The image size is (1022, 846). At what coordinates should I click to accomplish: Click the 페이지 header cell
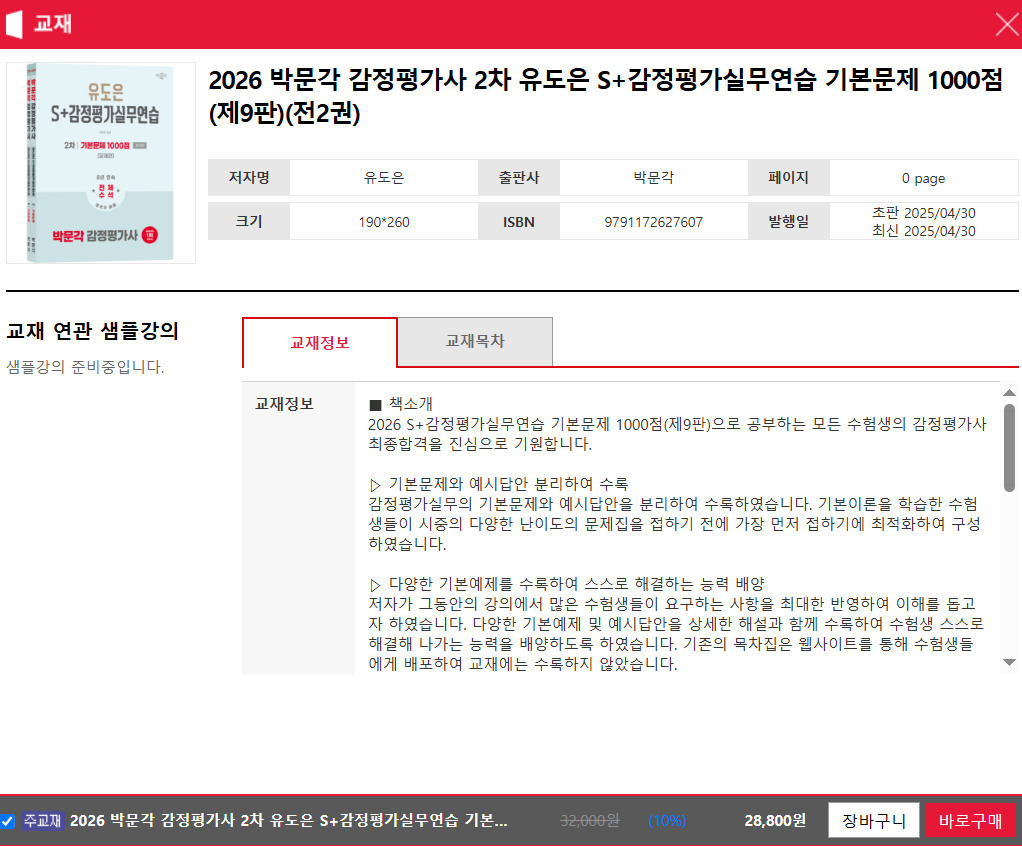coord(789,177)
